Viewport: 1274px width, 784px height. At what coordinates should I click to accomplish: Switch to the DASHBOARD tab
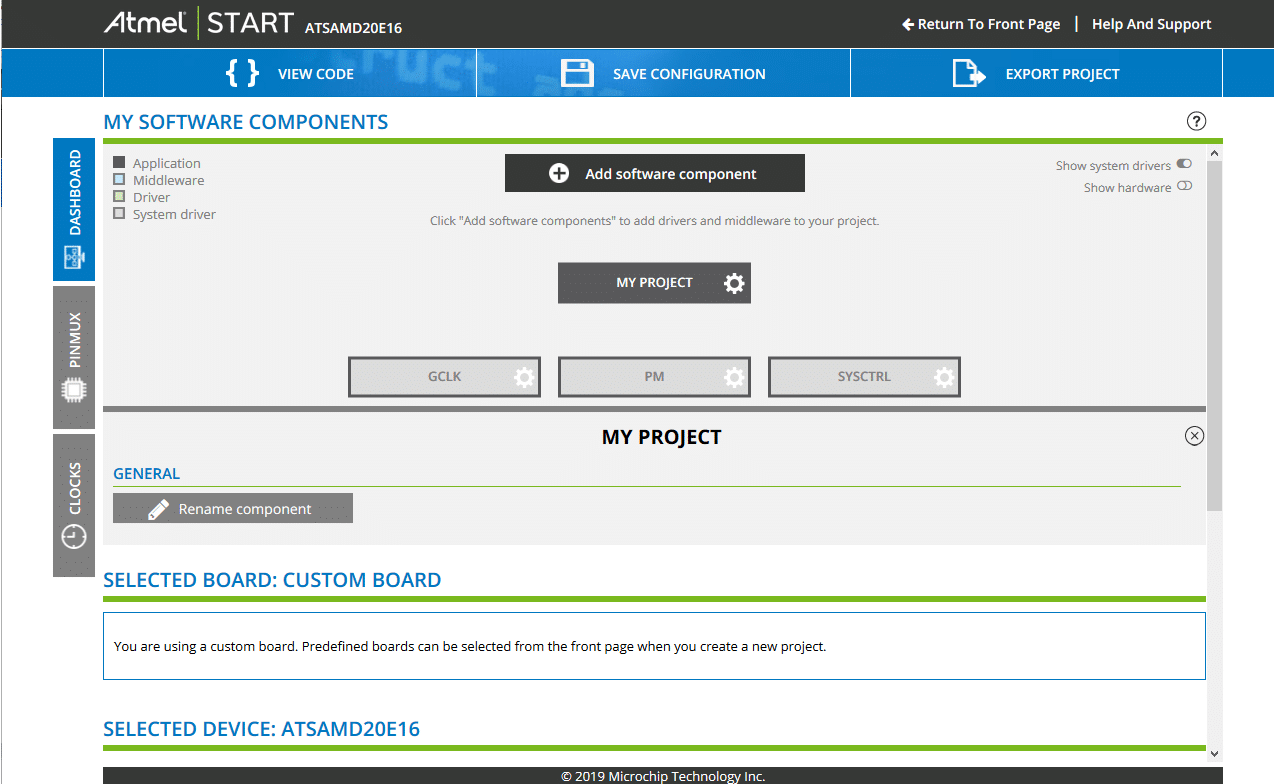(x=74, y=209)
